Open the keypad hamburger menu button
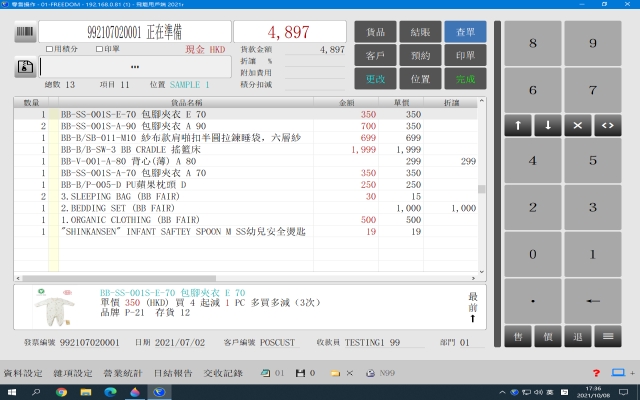The image size is (640, 400). click(608, 337)
